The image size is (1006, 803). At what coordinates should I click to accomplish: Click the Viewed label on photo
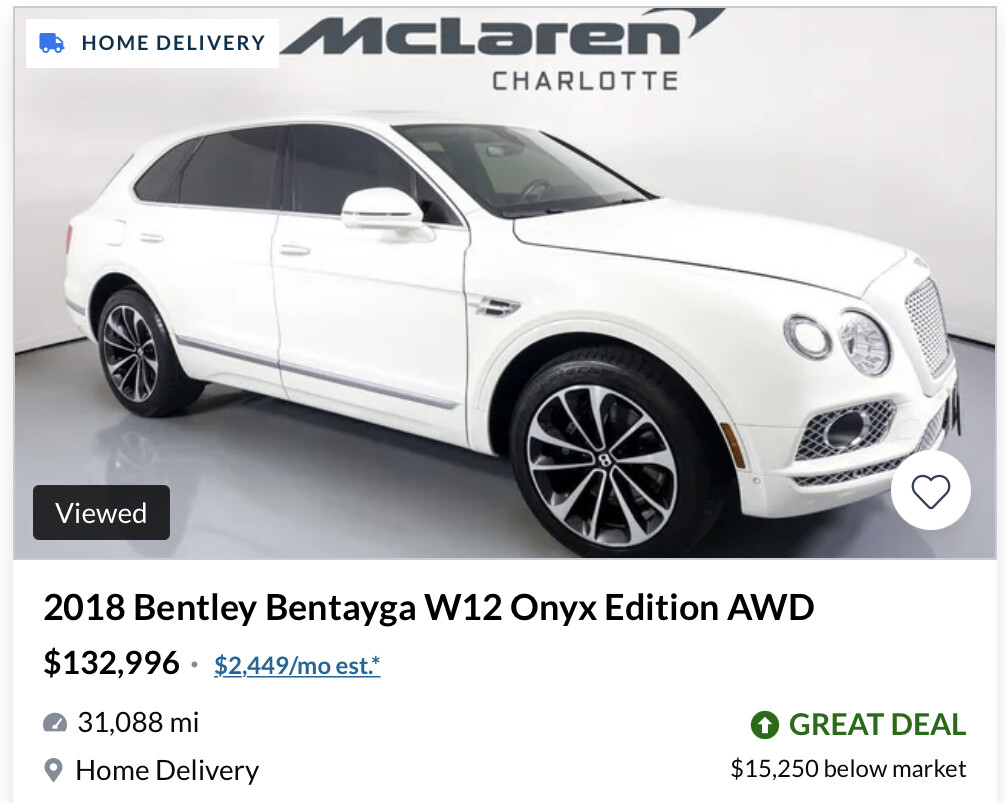pos(101,512)
